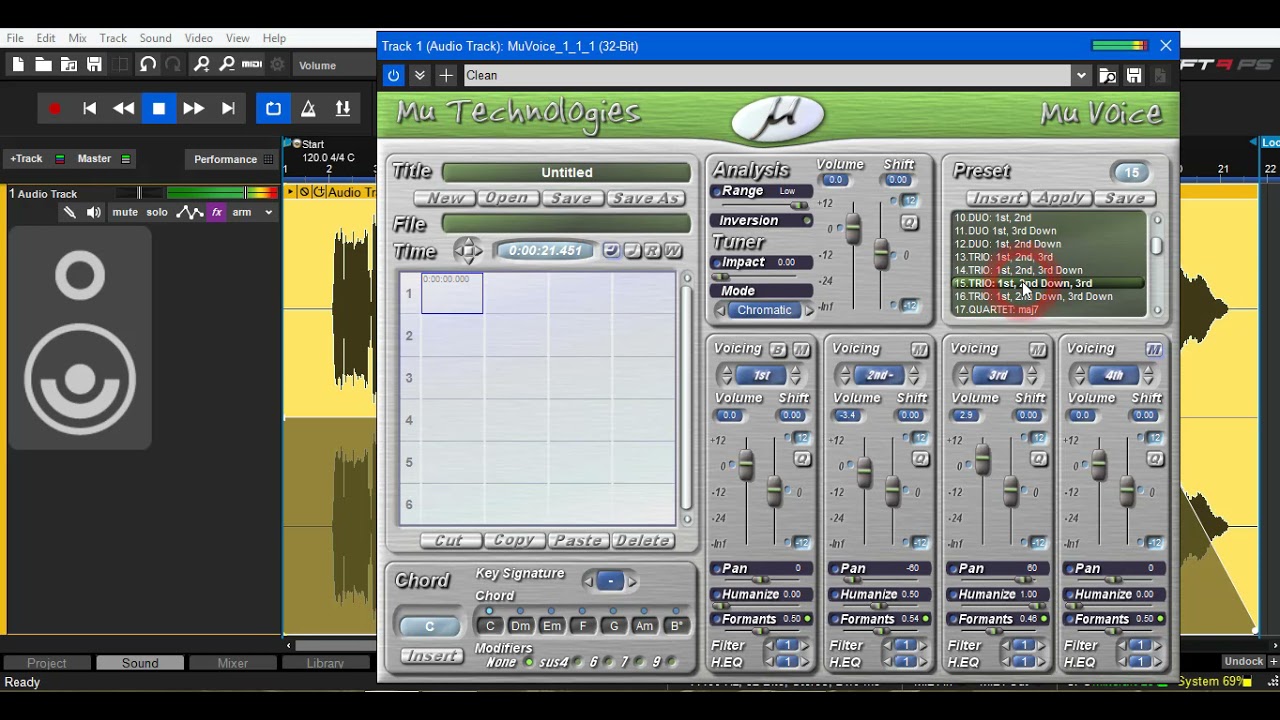This screenshot has height=720, width=1280.
Task: Open the View menu
Action: pos(237,38)
